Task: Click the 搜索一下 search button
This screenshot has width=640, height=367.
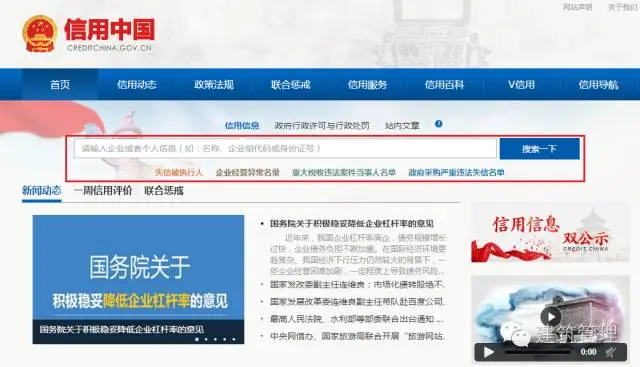Action: click(x=539, y=149)
